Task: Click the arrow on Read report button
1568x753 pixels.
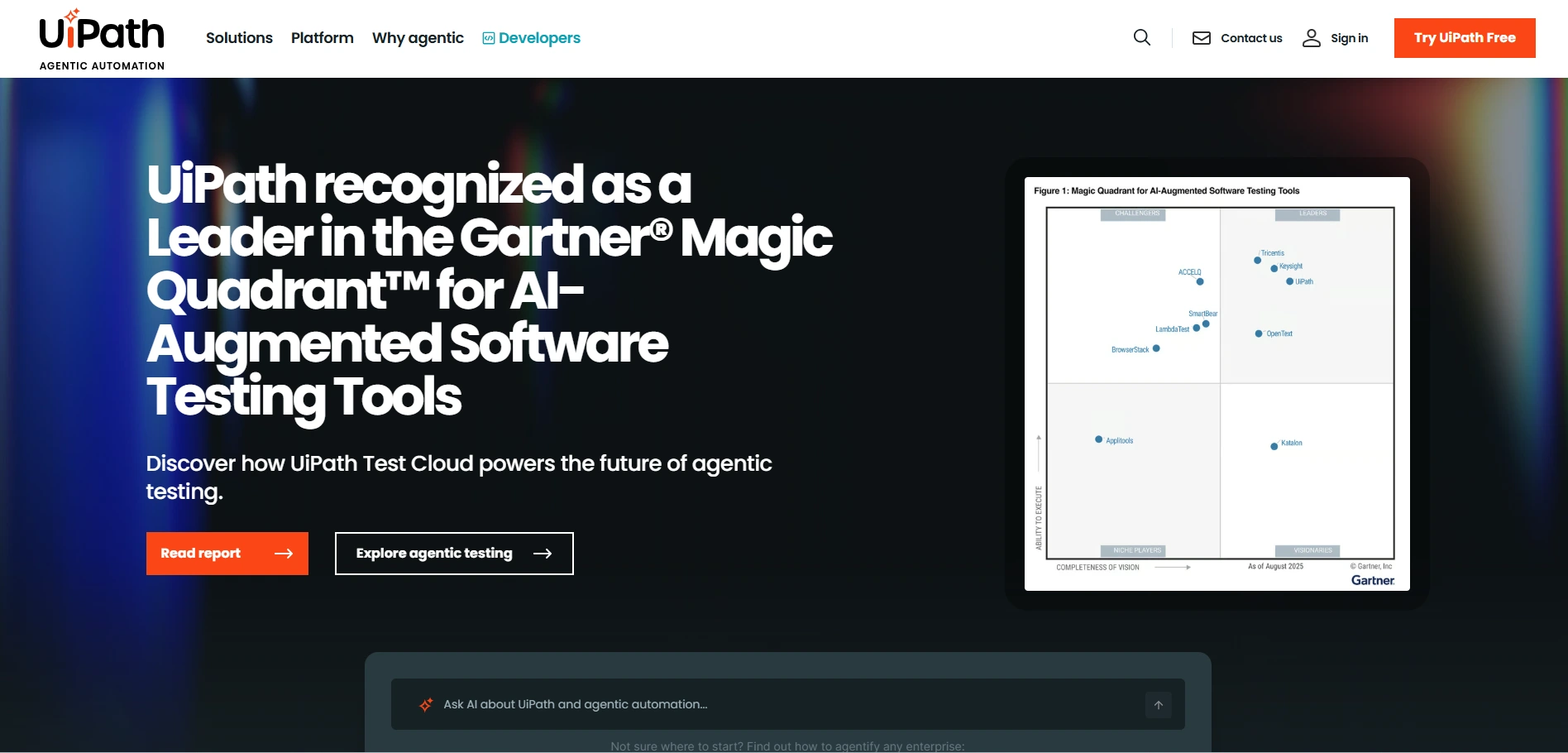Action: click(284, 554)
